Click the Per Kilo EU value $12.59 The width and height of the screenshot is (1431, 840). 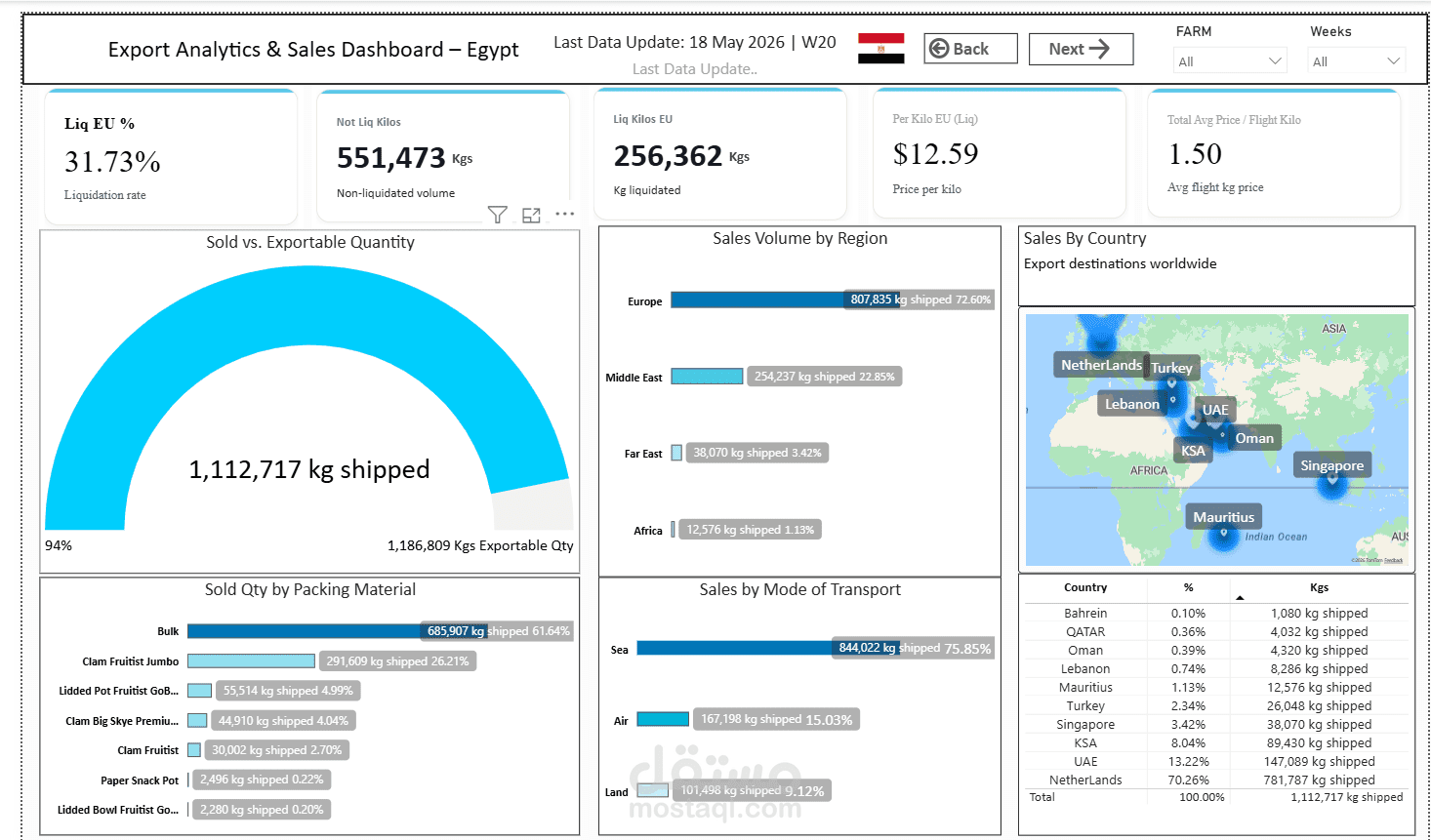coord(935,153)
